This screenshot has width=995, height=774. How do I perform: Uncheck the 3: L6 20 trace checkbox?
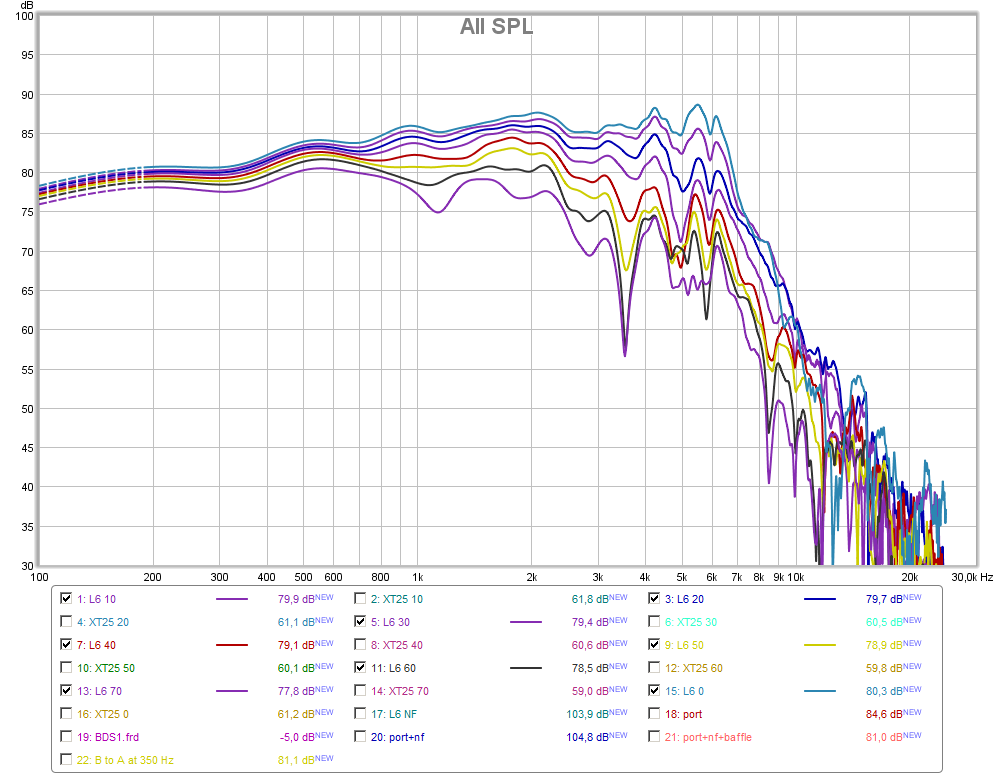click(x=654, y=598)
